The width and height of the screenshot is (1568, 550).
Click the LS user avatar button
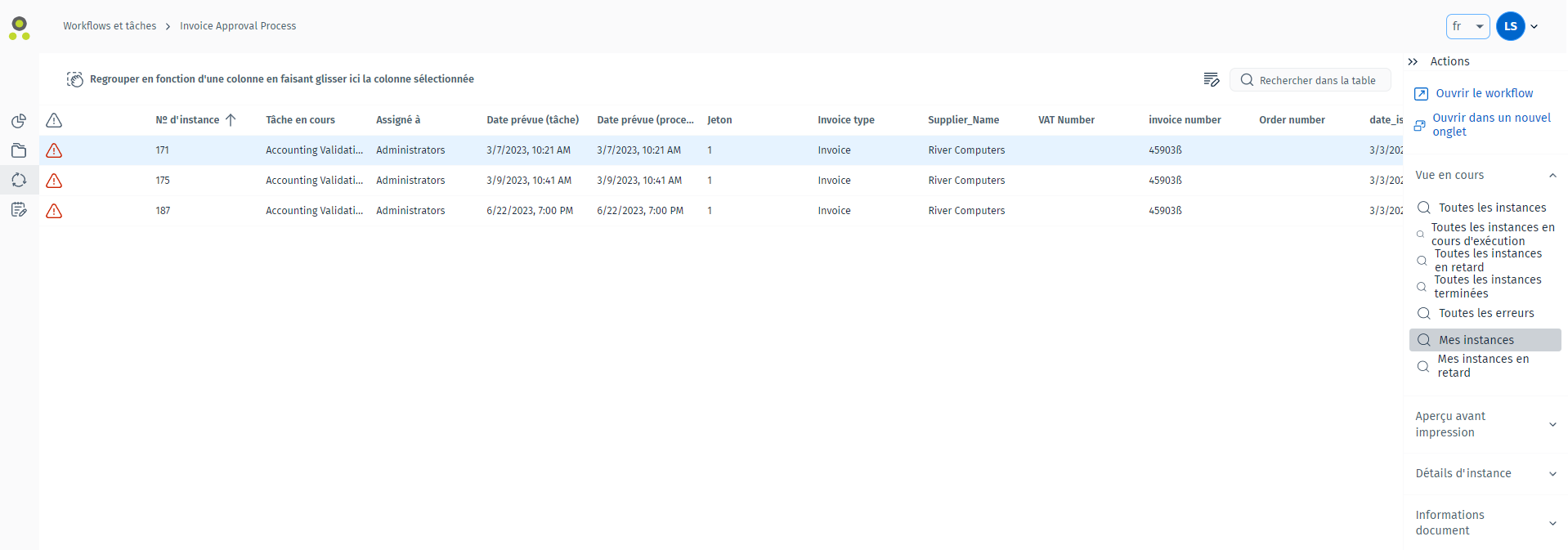[x=1510, y=26]
